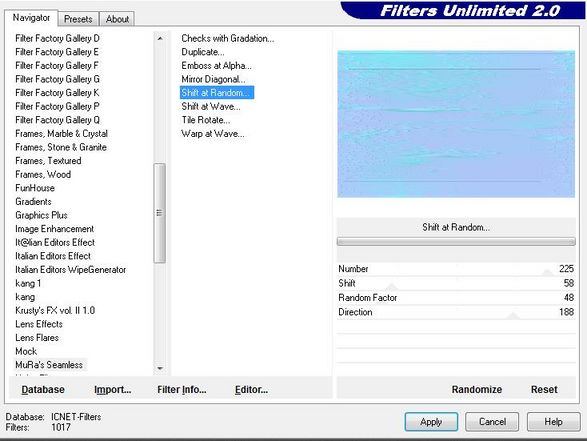Select the Mock category

pyautogui.click(x=26, y=351)
